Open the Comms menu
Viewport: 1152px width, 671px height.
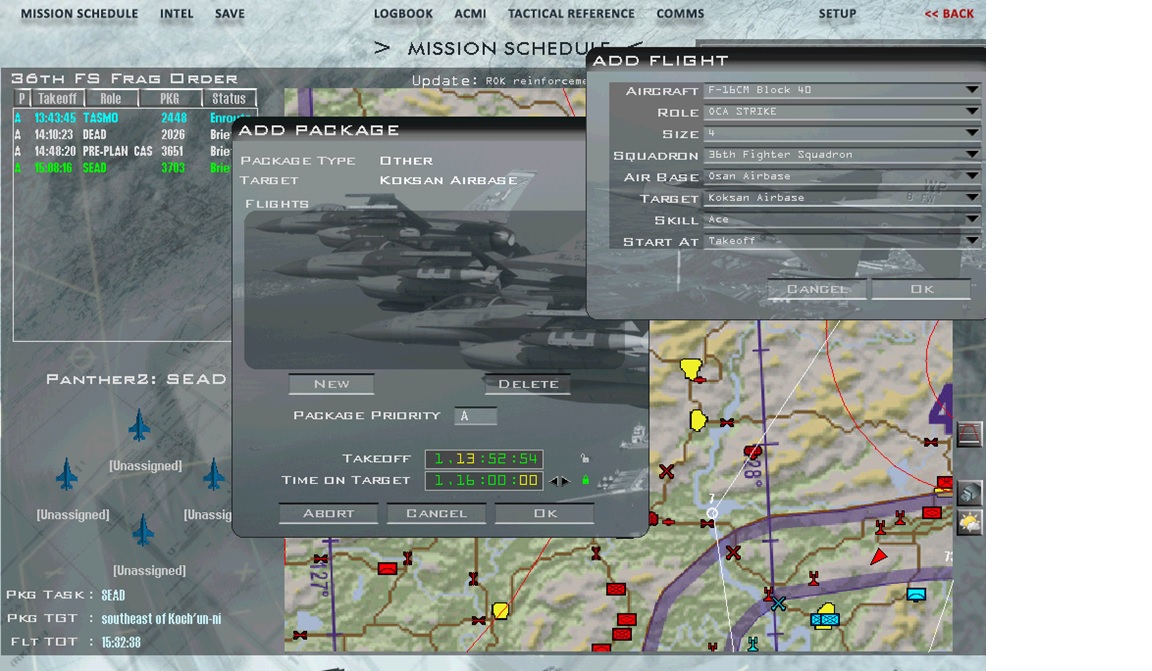[x=680, y=14]
